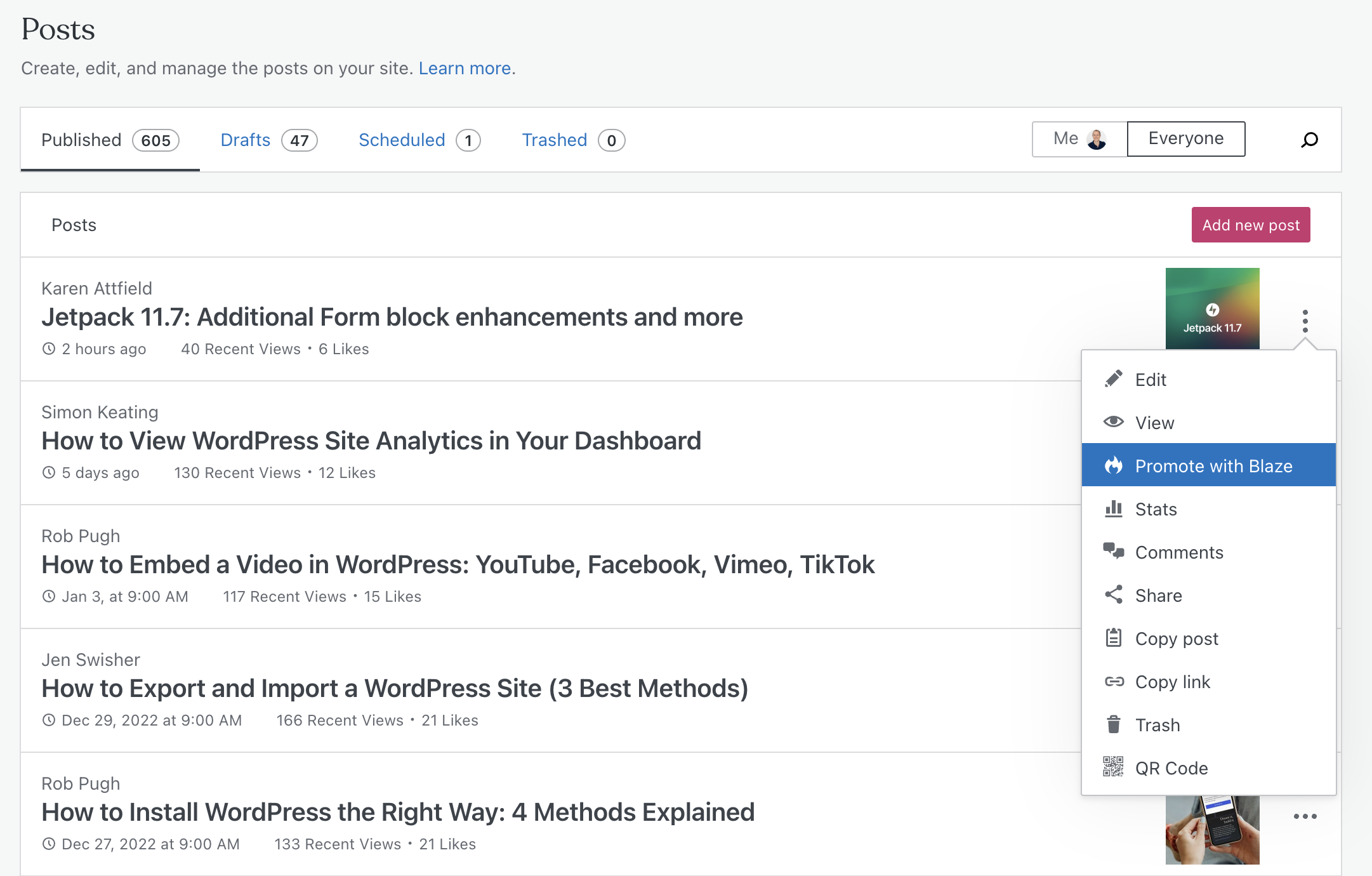1372x876 pixels.
Task: Click the Add new post button
Action: click(1251, 225)
